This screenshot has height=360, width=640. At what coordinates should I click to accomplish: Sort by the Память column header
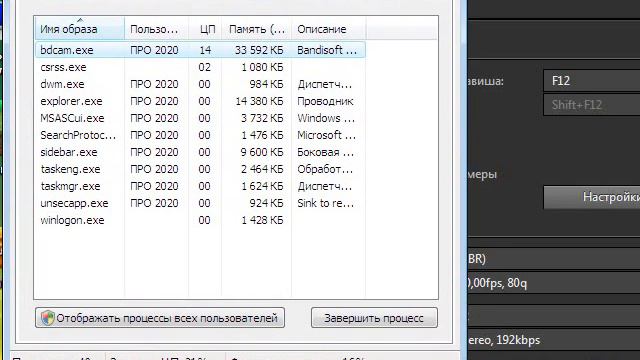[x=256, y=29]
